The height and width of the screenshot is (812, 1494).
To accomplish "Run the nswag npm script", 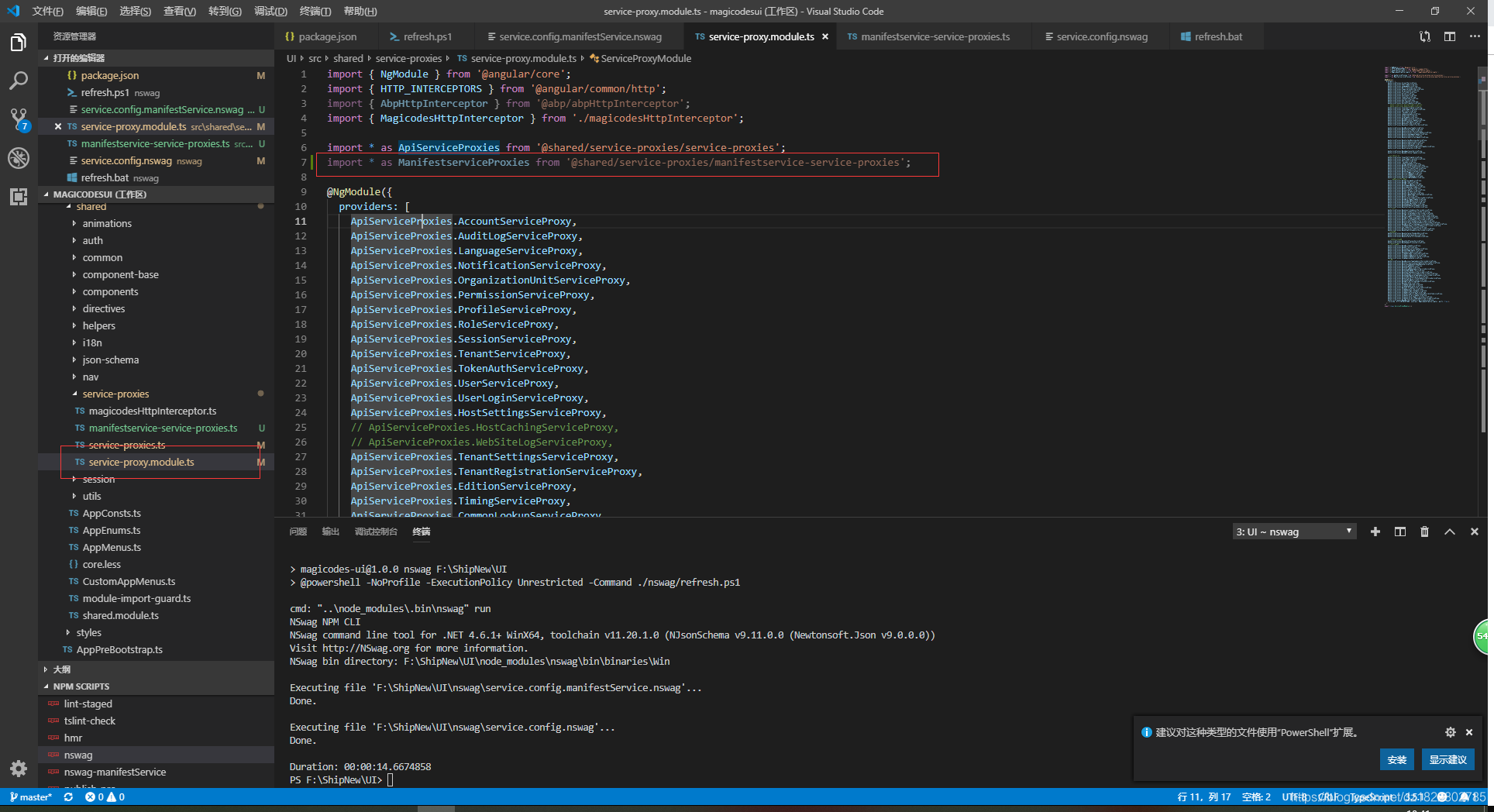I will pyautogui.click(x=78, y=755).
